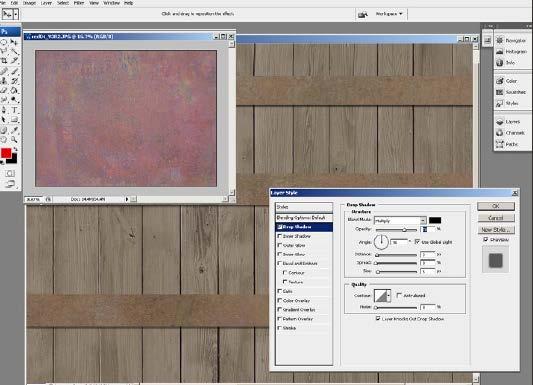Select the Paint Bucket tool
The width and height of the screenshot is (533, 385).
coord(14,90)
